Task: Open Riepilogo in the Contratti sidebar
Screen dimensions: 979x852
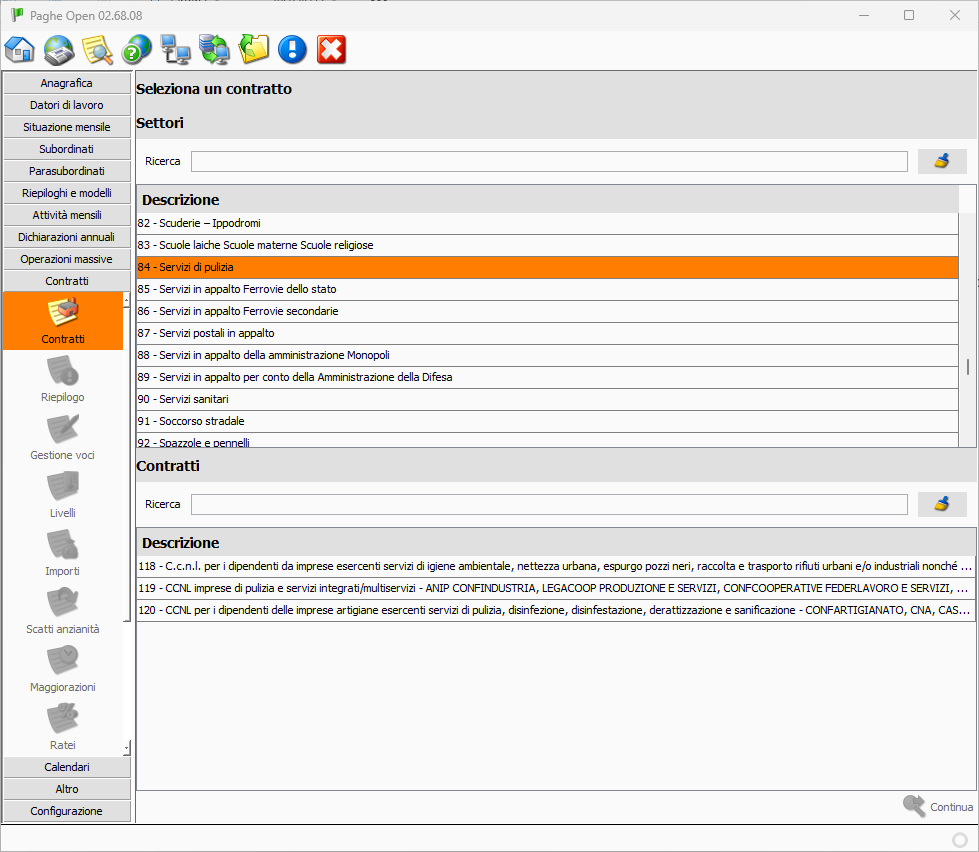Action: click(x=63, y=380)
